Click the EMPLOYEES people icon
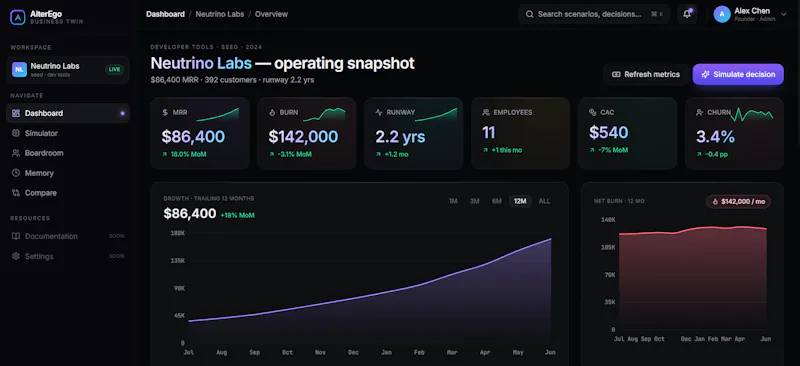This screenshot has height=366, width=800. click(x=486, y=112)
